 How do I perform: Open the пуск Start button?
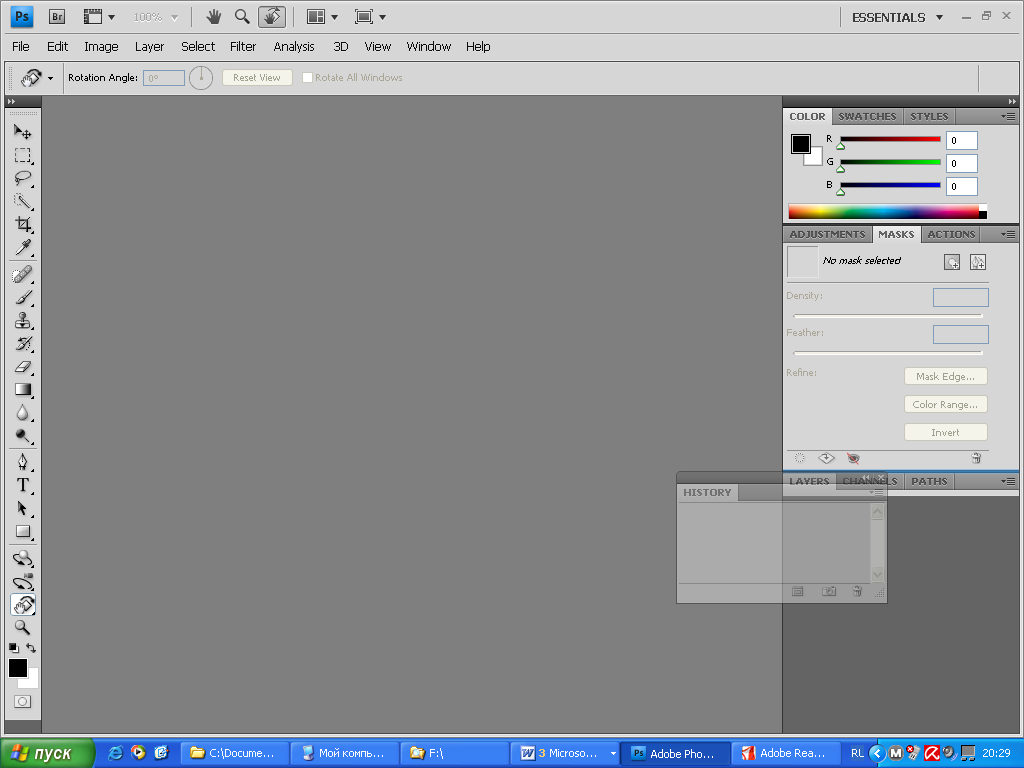point(47,753)
